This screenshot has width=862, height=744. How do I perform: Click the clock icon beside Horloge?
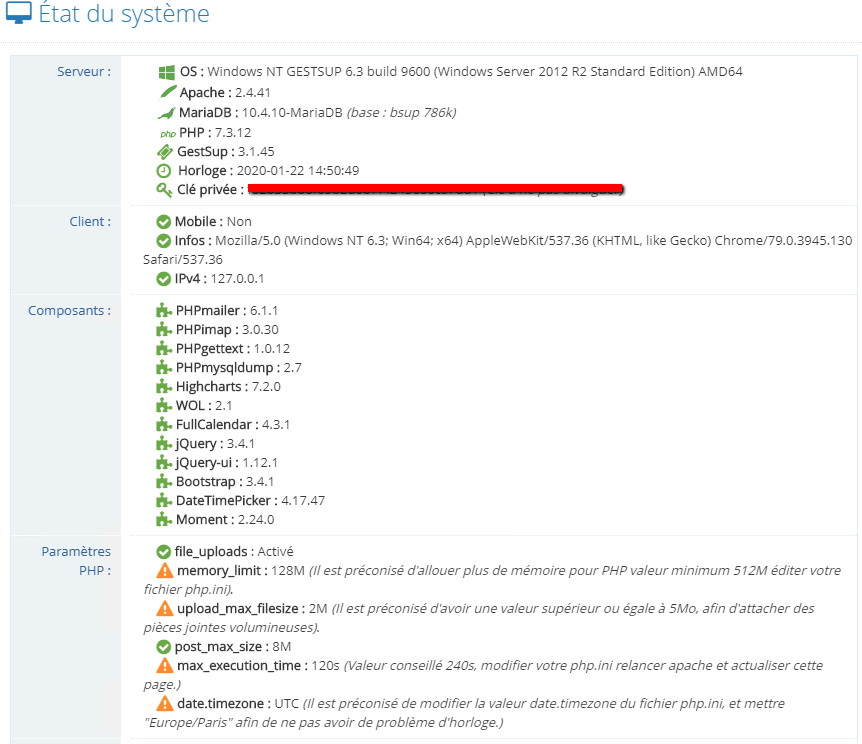pyautogui.click(x=164, y=170)
